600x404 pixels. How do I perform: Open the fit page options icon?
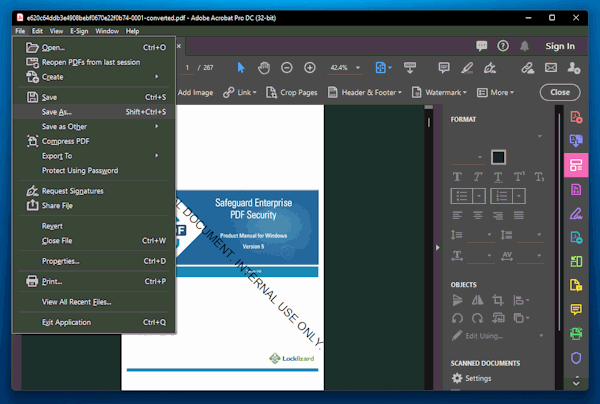[383, 68]
